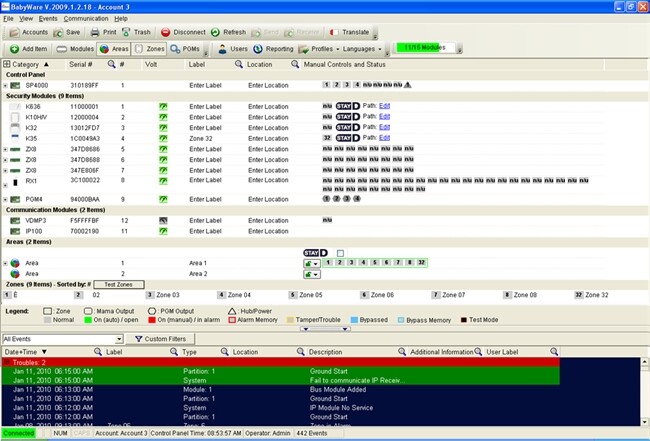Screen dimensions: 650x441
Task: Click the Refresh toolbar icon
Action: pos(229,32)
